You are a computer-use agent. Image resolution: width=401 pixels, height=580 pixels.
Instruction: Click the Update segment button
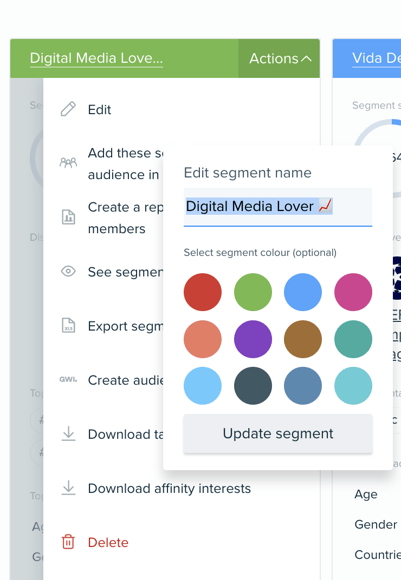278,434
